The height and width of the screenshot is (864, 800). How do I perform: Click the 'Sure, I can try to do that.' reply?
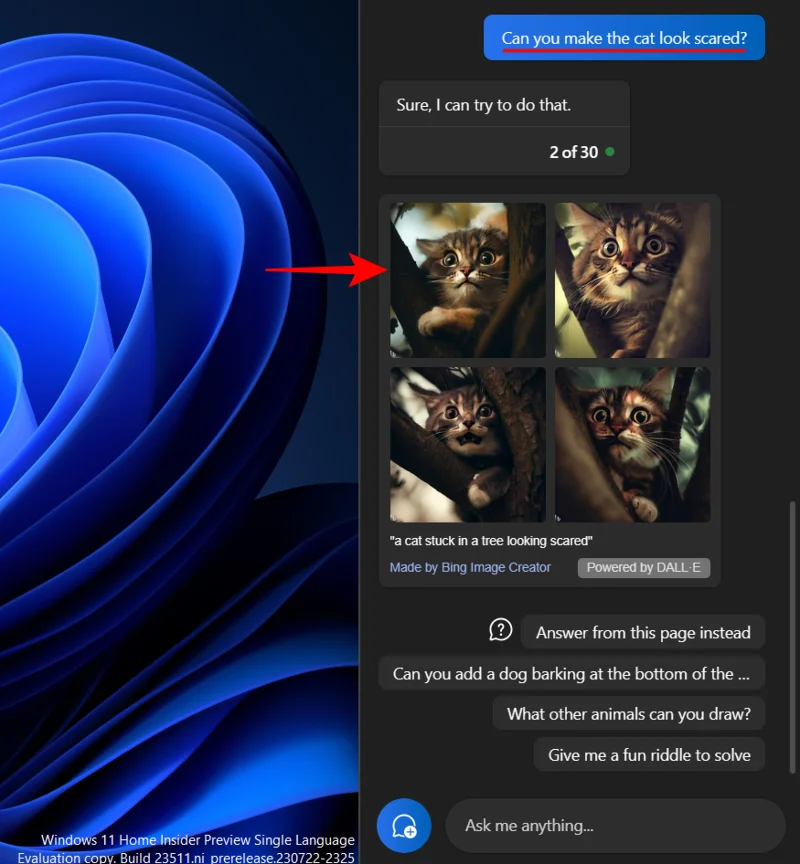coord(483,105)
